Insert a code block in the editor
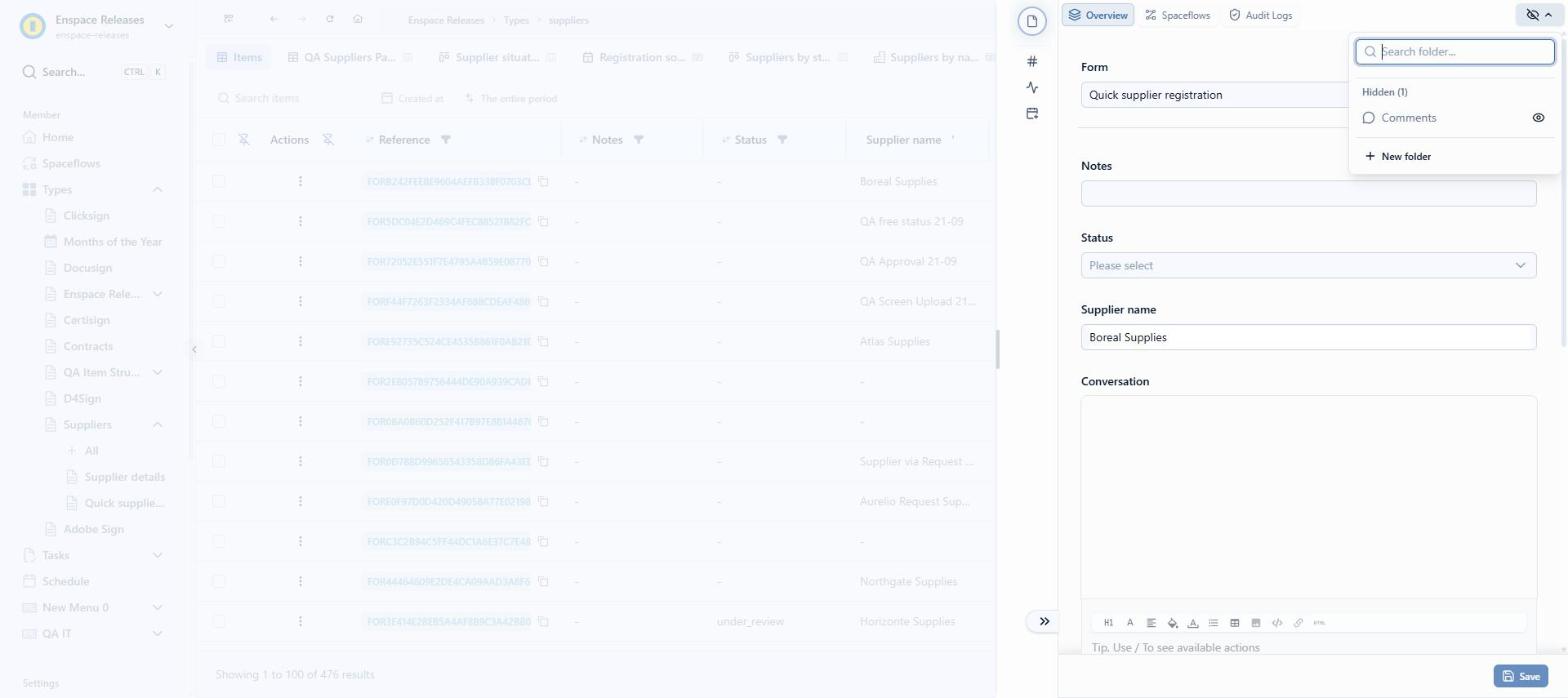The width and height of the screenshot is (1568, 698). [1277, 623]
